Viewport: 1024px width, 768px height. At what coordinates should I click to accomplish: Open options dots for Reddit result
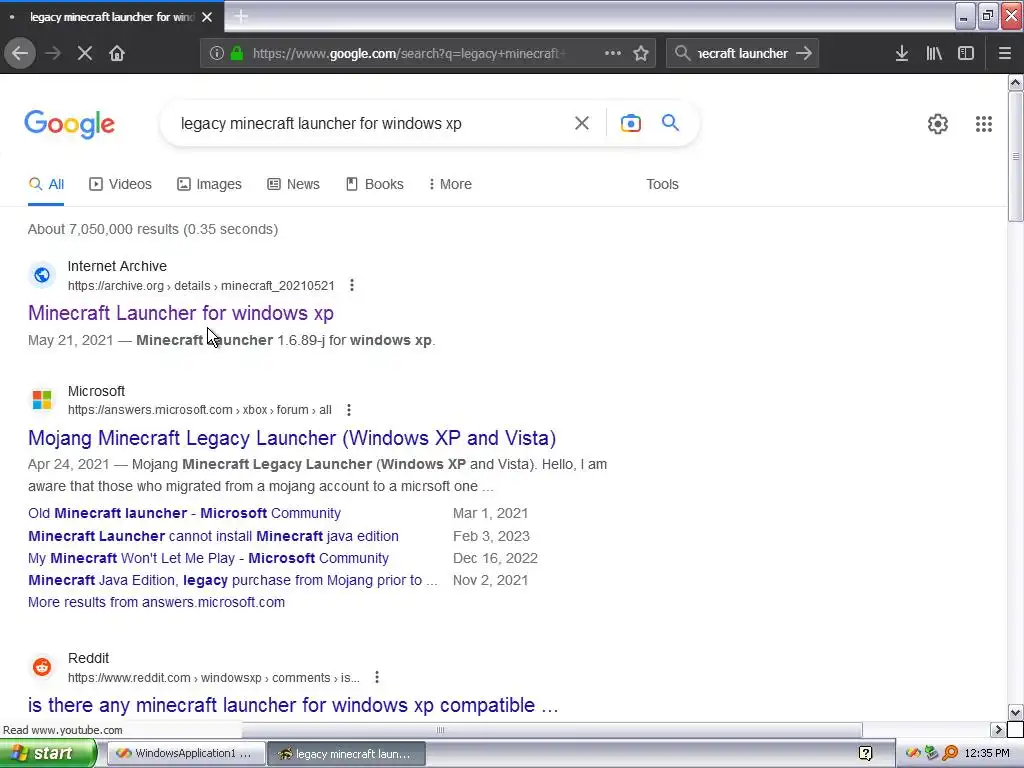pyautogui.click(x=377, y=677)
